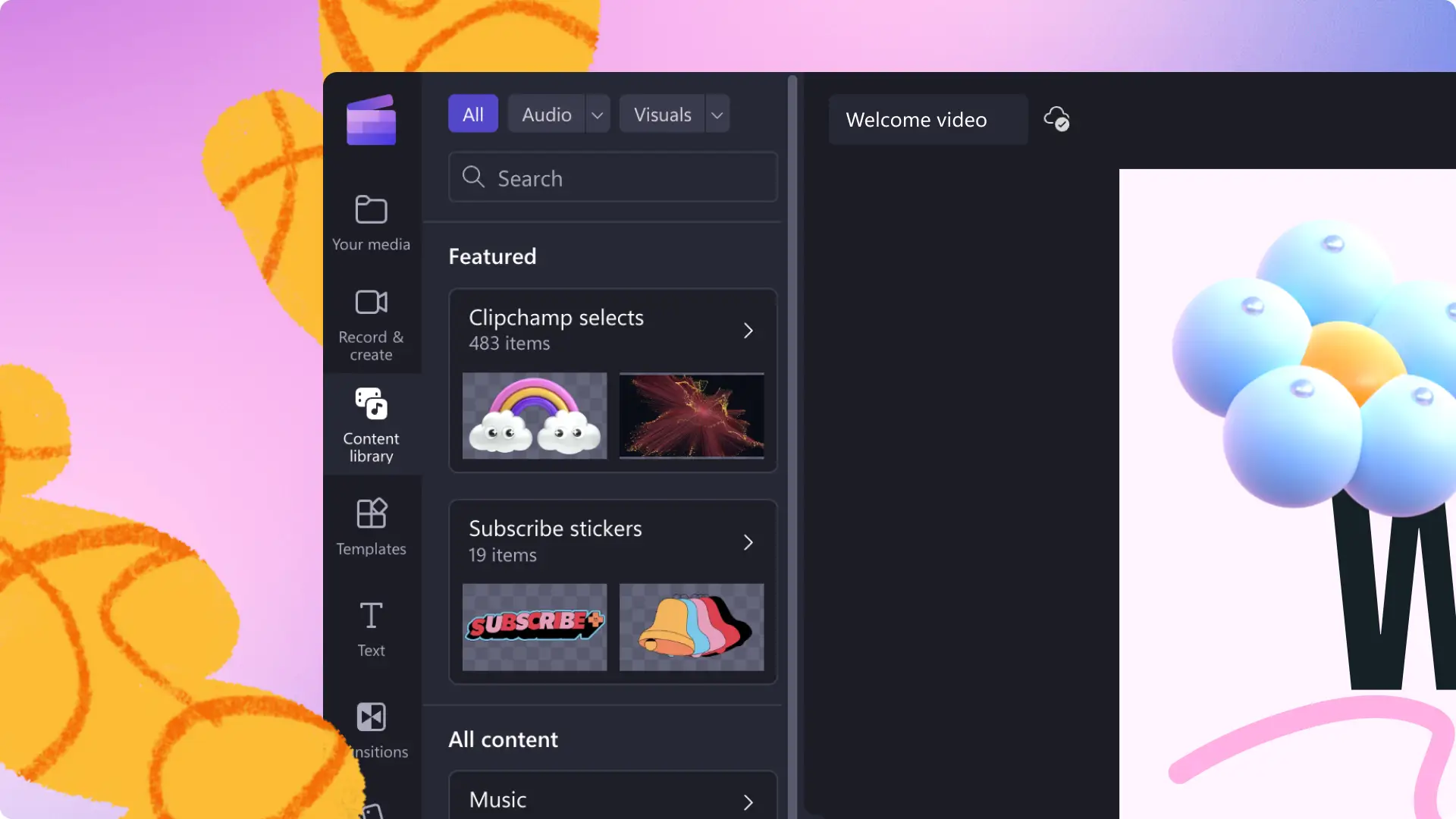Open Content library panel
Viewport: 1456px width, 819px height.
click(x=371, y=425)
